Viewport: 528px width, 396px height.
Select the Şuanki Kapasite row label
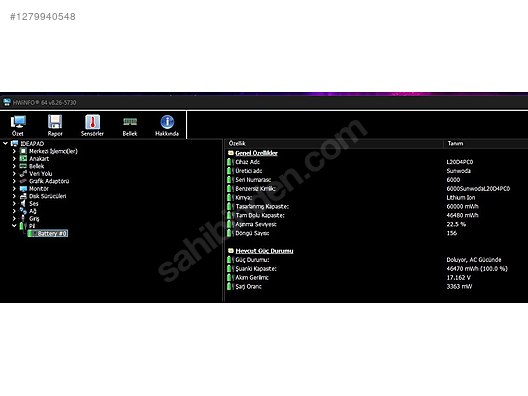point(256,269)
